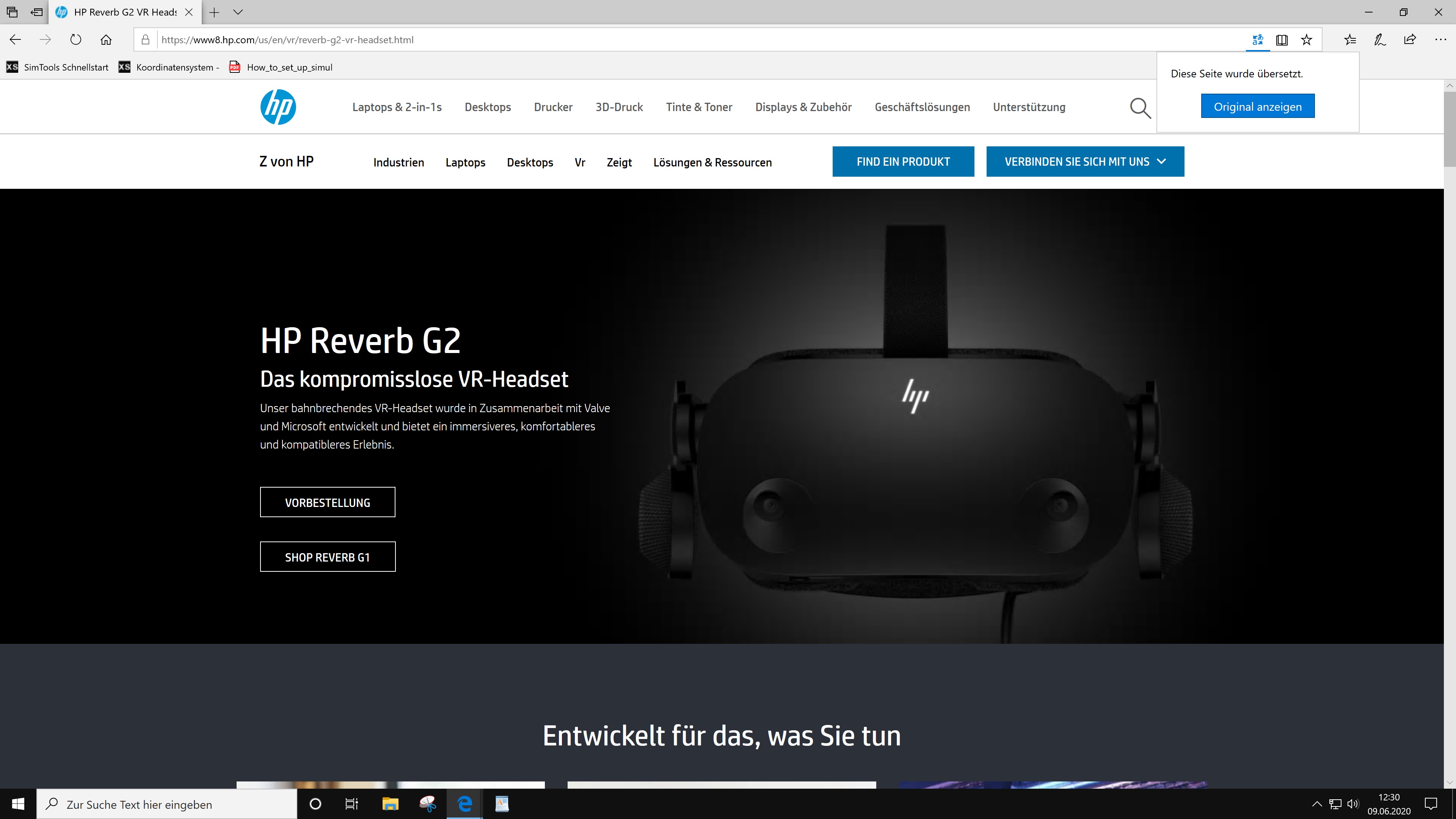This screenshot has width=1456, height=819.
Task: Open volume control tray icon
Action: pyautogui.click(x=1352, y=804)
